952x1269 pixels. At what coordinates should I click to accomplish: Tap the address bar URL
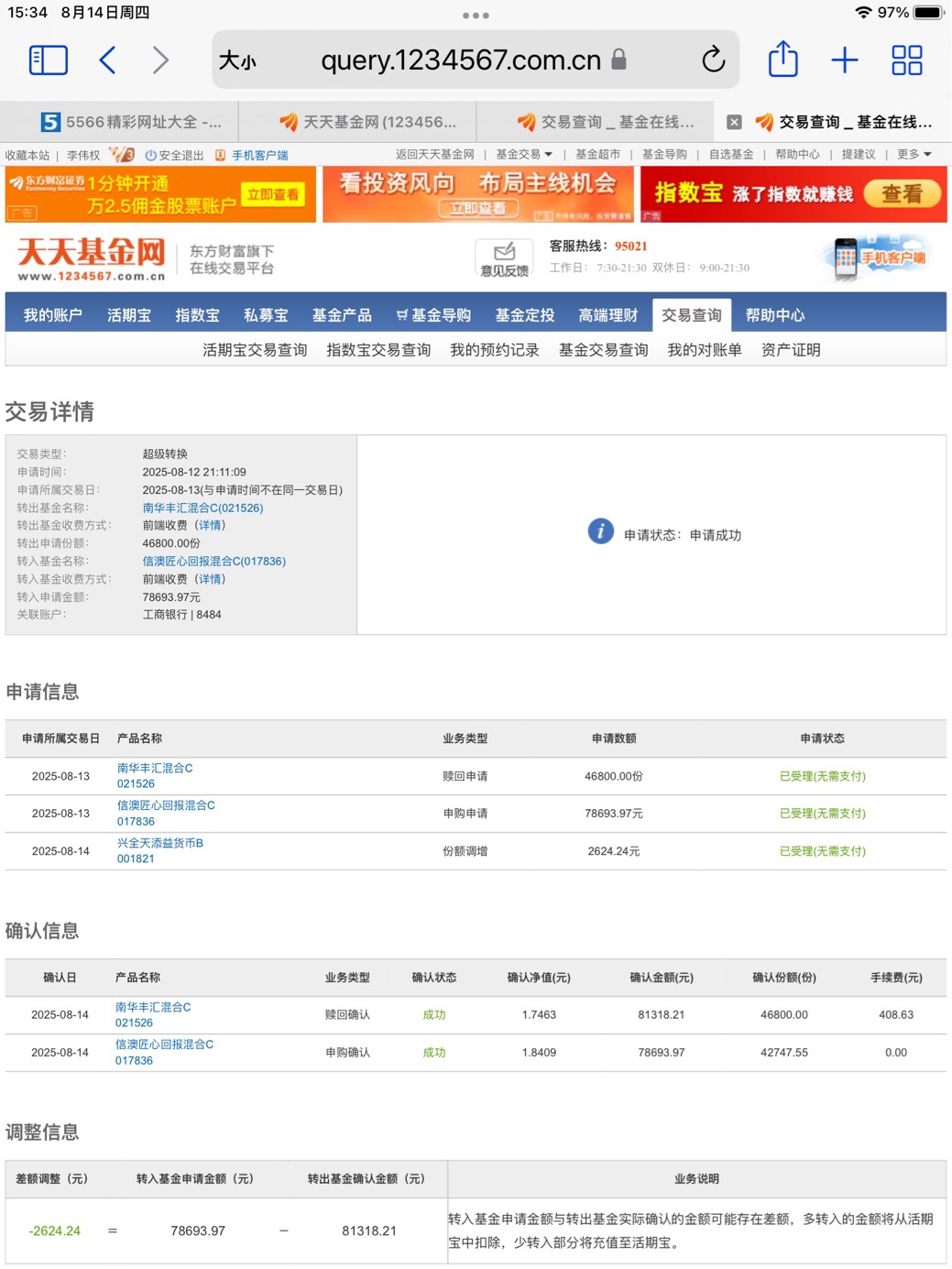pyautogui.click(x=461, y=60)
